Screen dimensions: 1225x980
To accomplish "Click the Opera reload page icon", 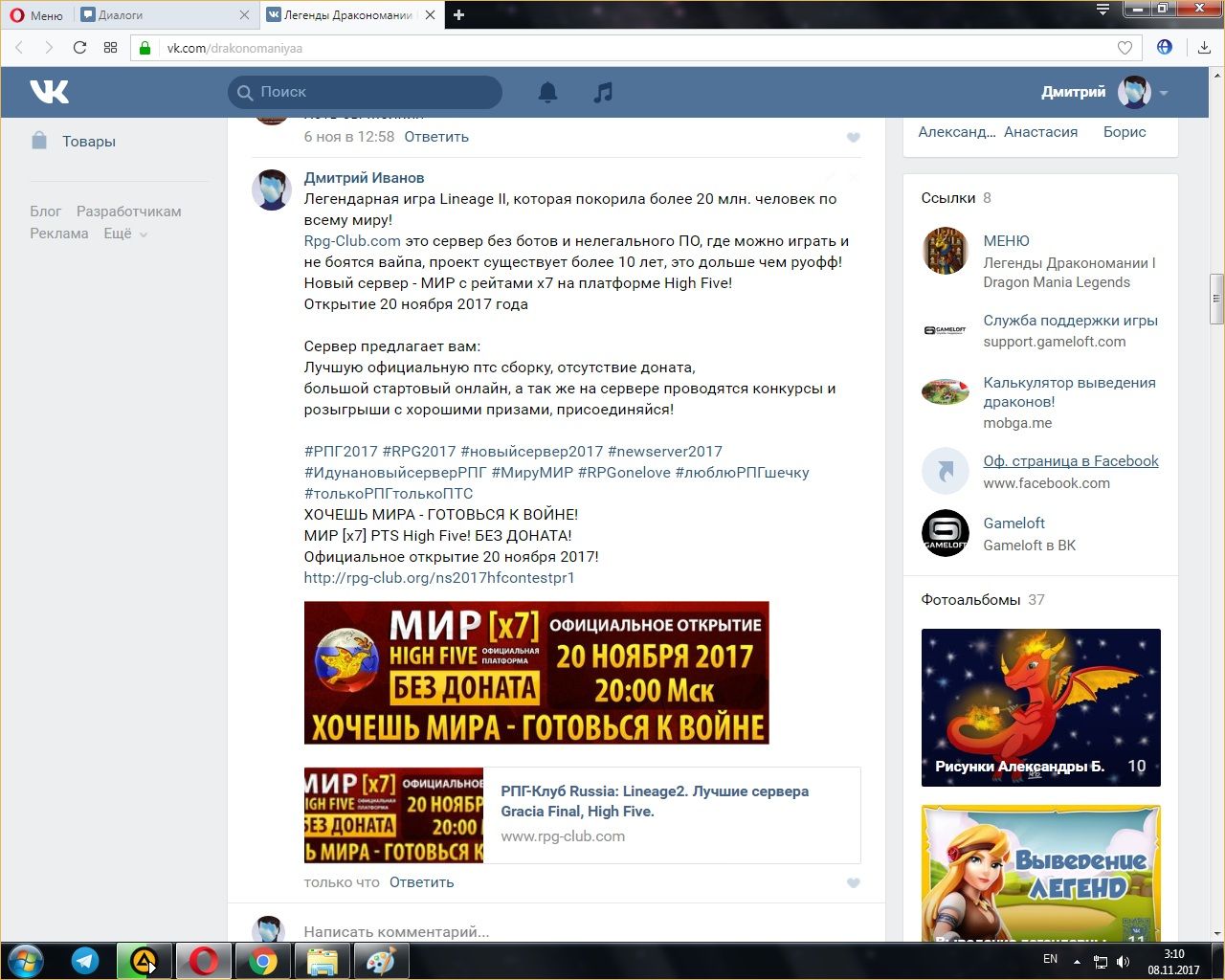I will point(79,48).
